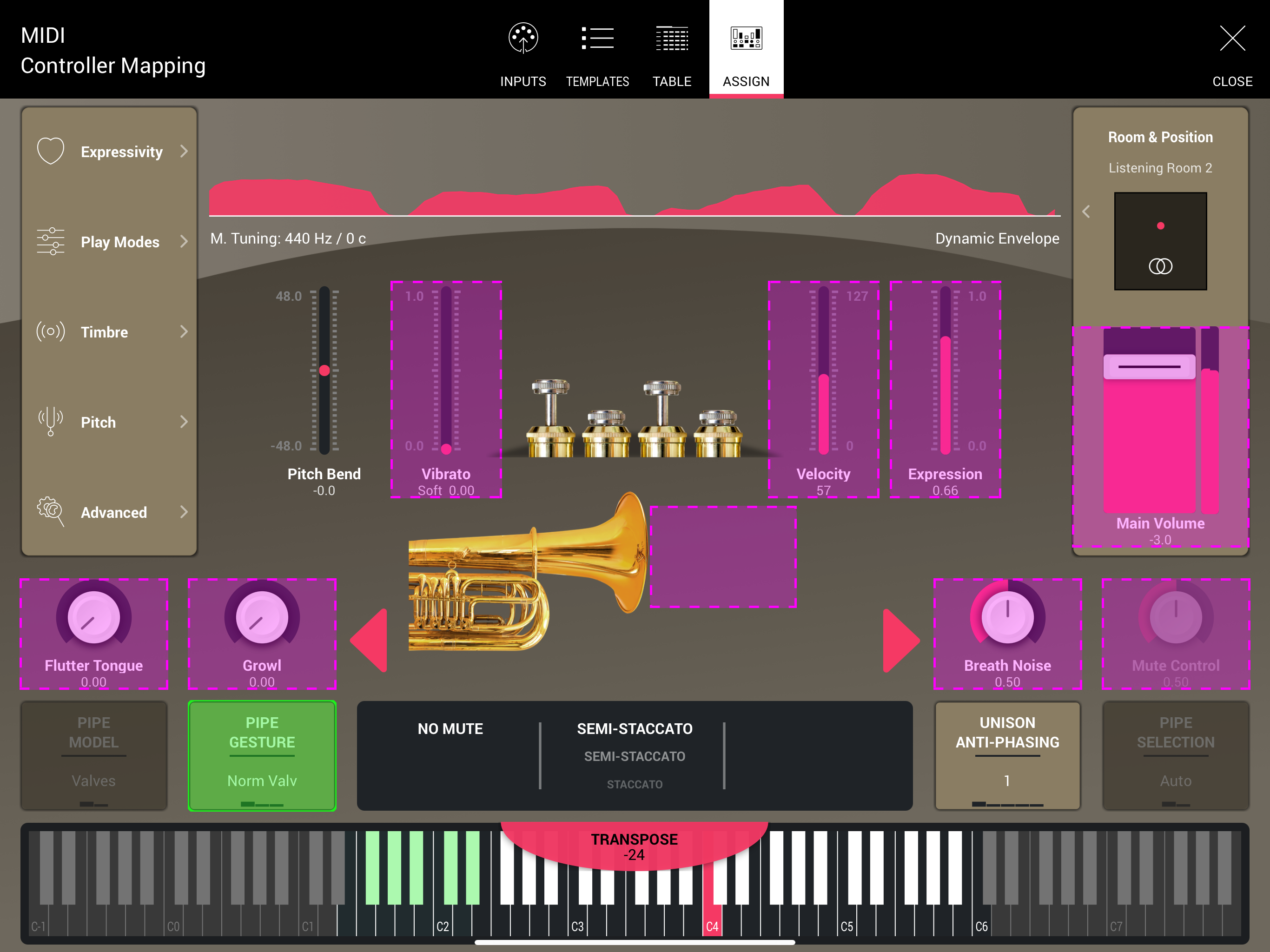1270x952 pixels.
Task: Click the M. Tuning: 440 Hz text
Action: (288, 238)
